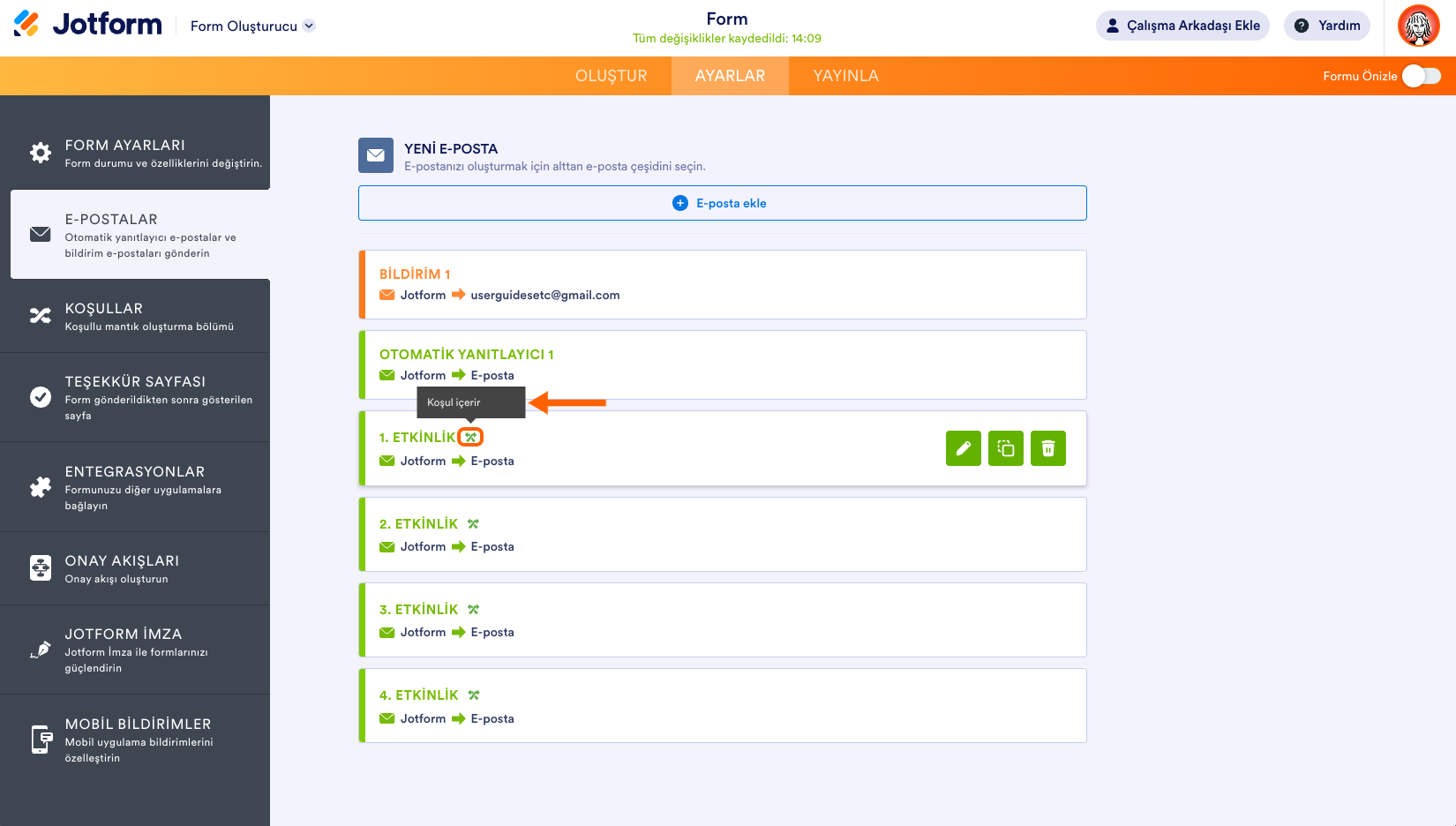Screen dimensions: 1456x826
Task: Click the orange arrow icon in Bildirim 1
Action: point(459,295)
